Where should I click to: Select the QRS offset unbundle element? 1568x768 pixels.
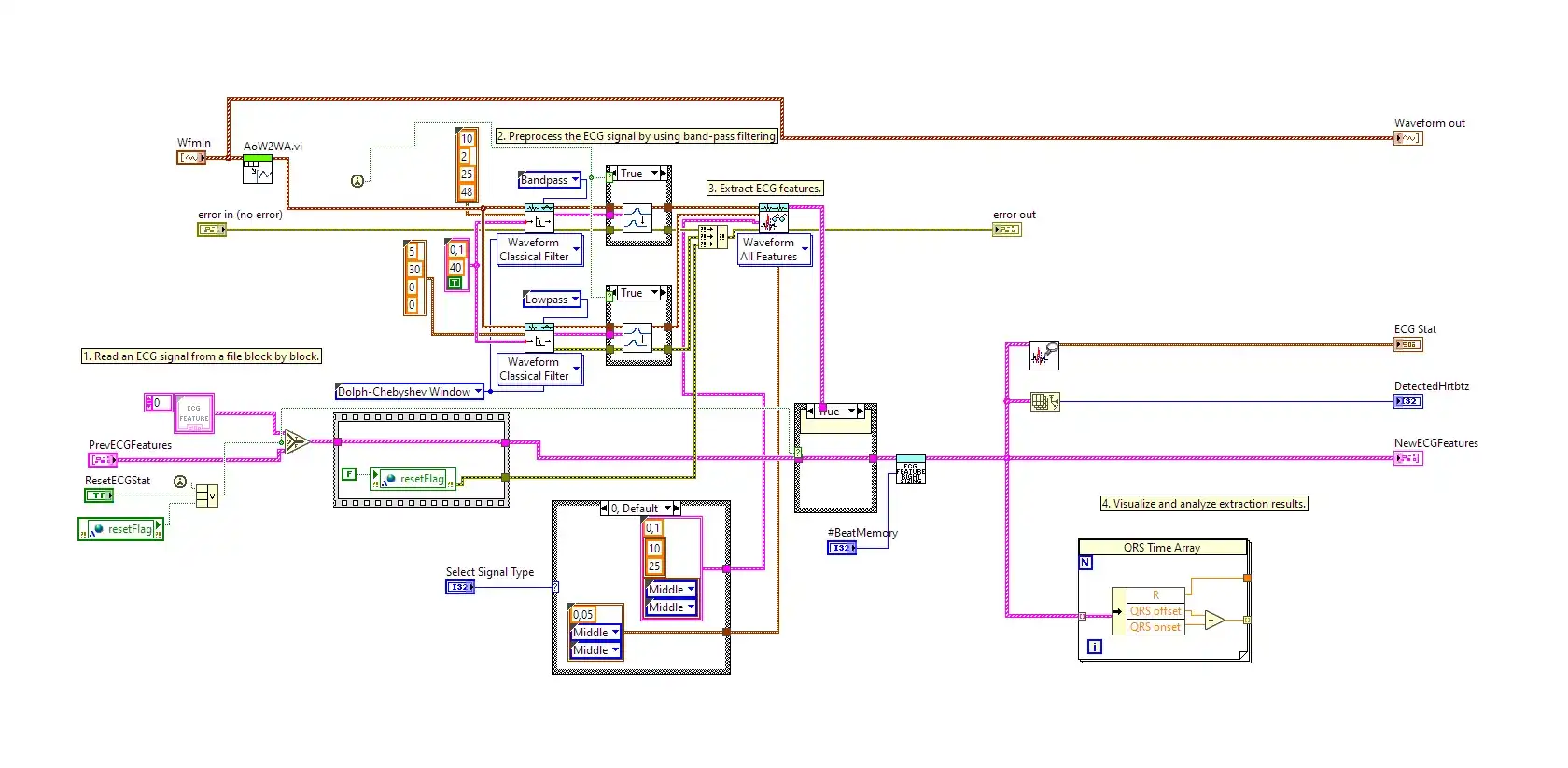(1155, 611)
